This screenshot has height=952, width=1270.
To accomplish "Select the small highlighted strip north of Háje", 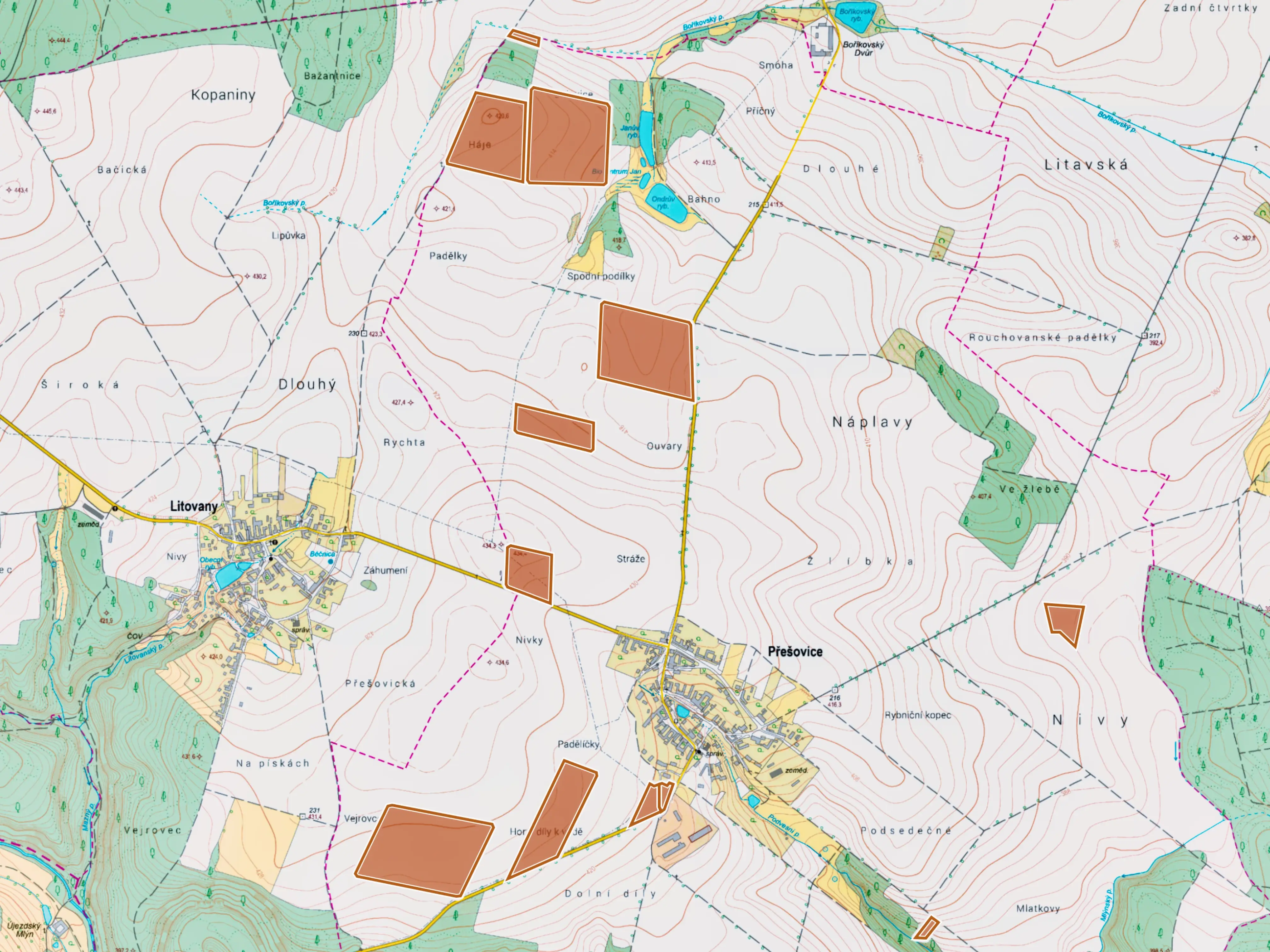I will point(524,38).
